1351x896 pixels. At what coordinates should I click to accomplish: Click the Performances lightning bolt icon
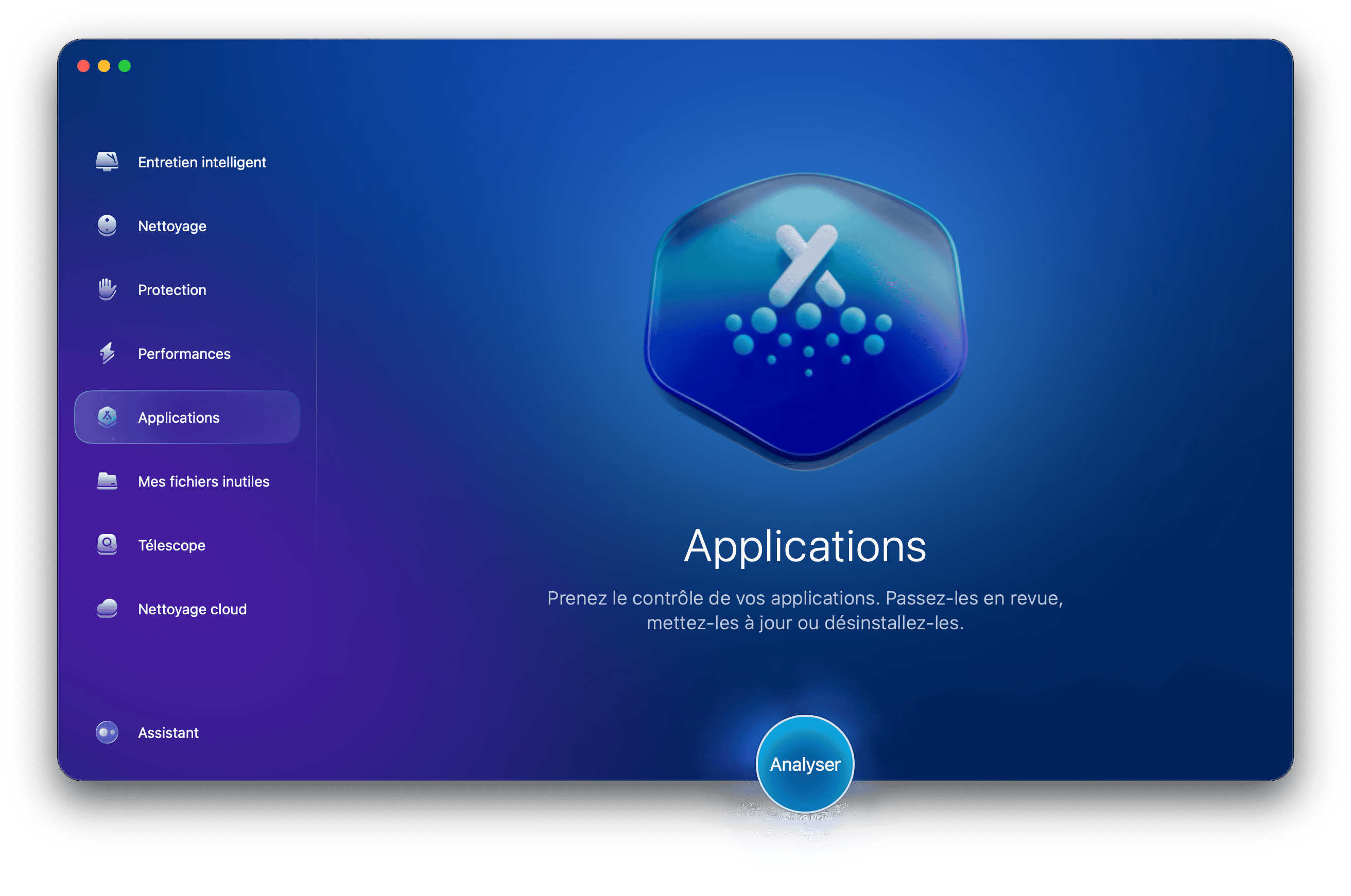[108, 353]
